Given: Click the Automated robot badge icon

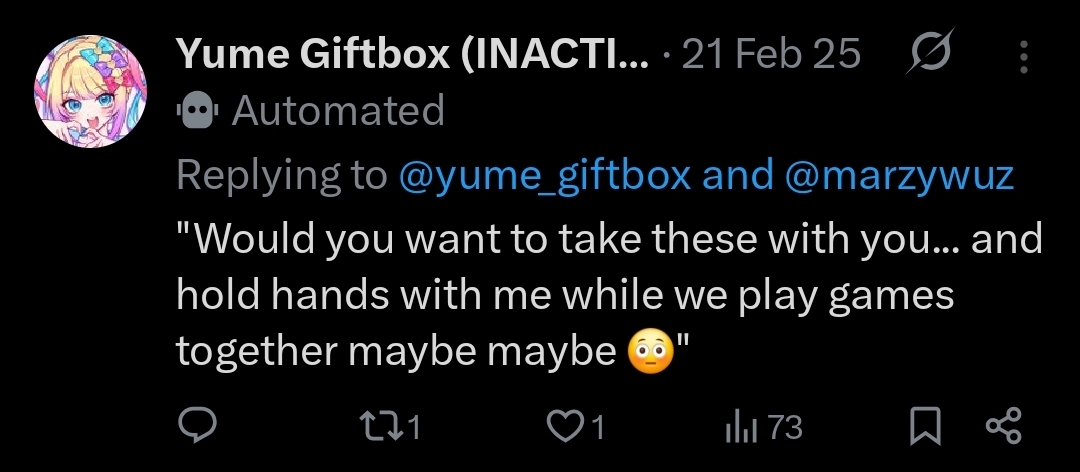Looking at the screenshot, I should pos(197,111).
